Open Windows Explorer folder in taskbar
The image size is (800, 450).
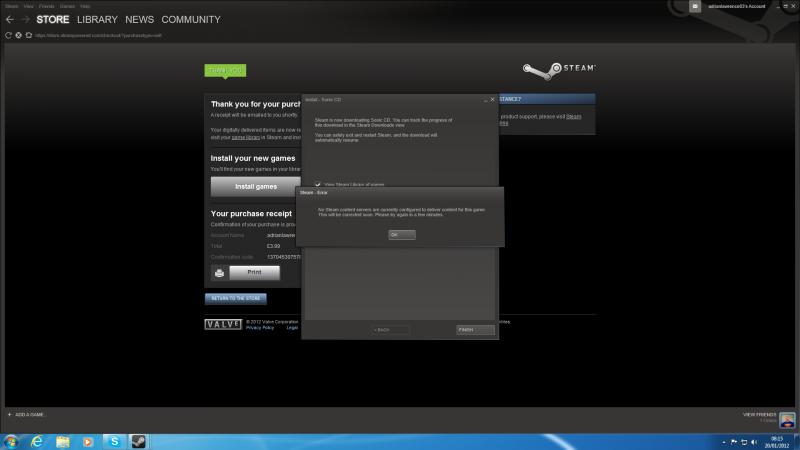63,441
